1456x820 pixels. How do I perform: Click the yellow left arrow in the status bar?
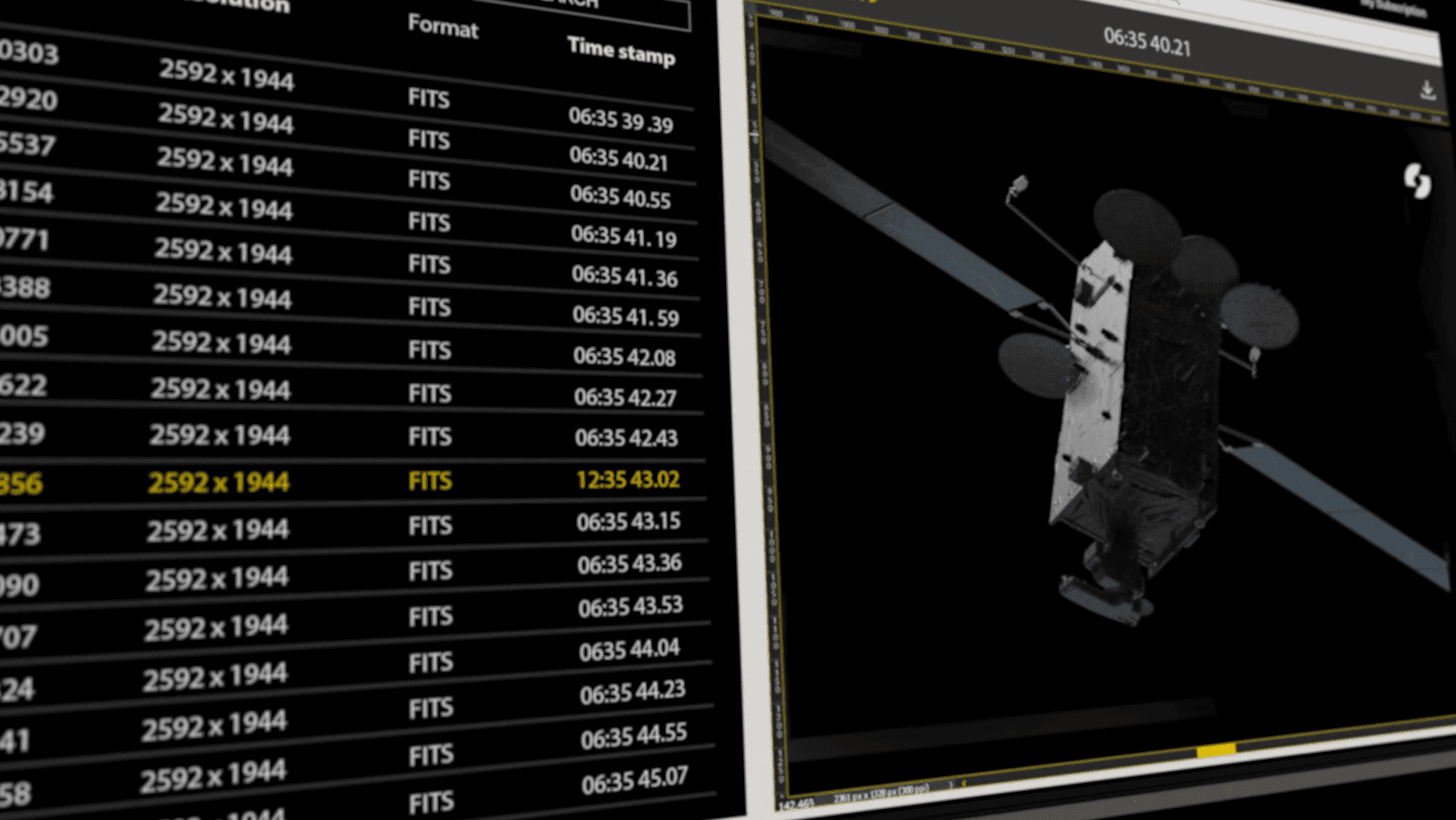click(x=963, y=784)
